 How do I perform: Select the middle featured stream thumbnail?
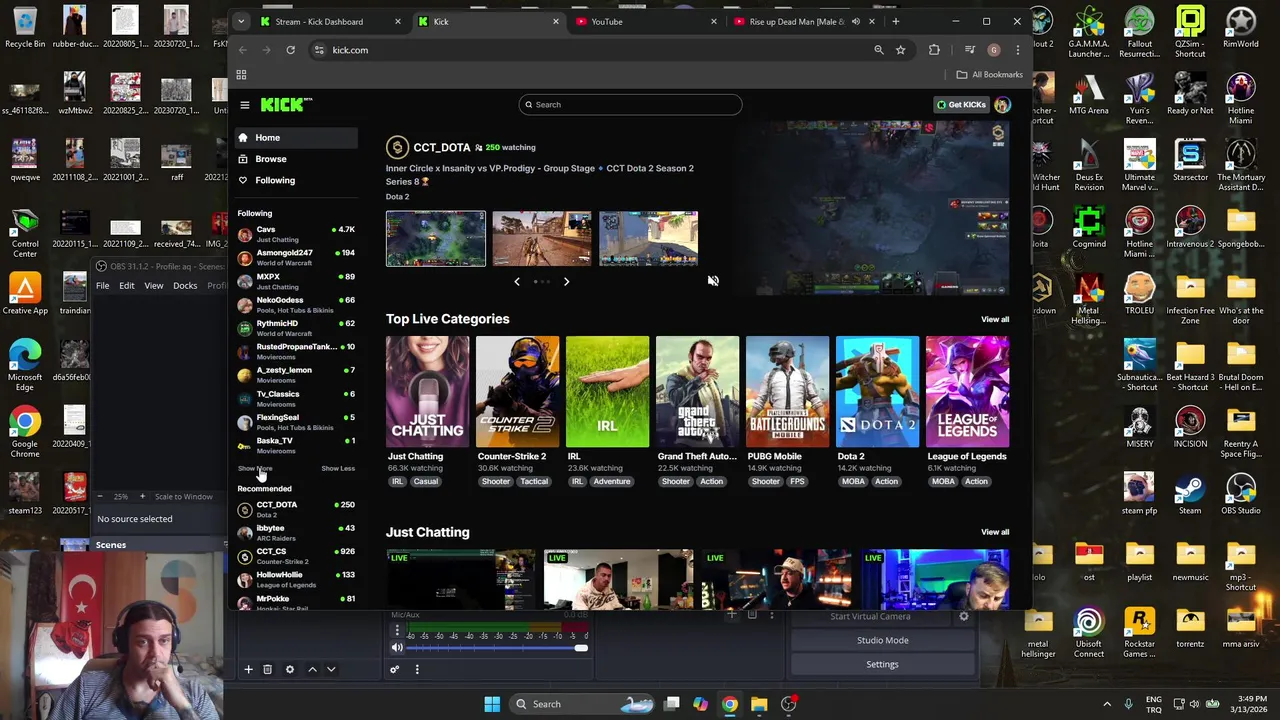pos(542,239)
